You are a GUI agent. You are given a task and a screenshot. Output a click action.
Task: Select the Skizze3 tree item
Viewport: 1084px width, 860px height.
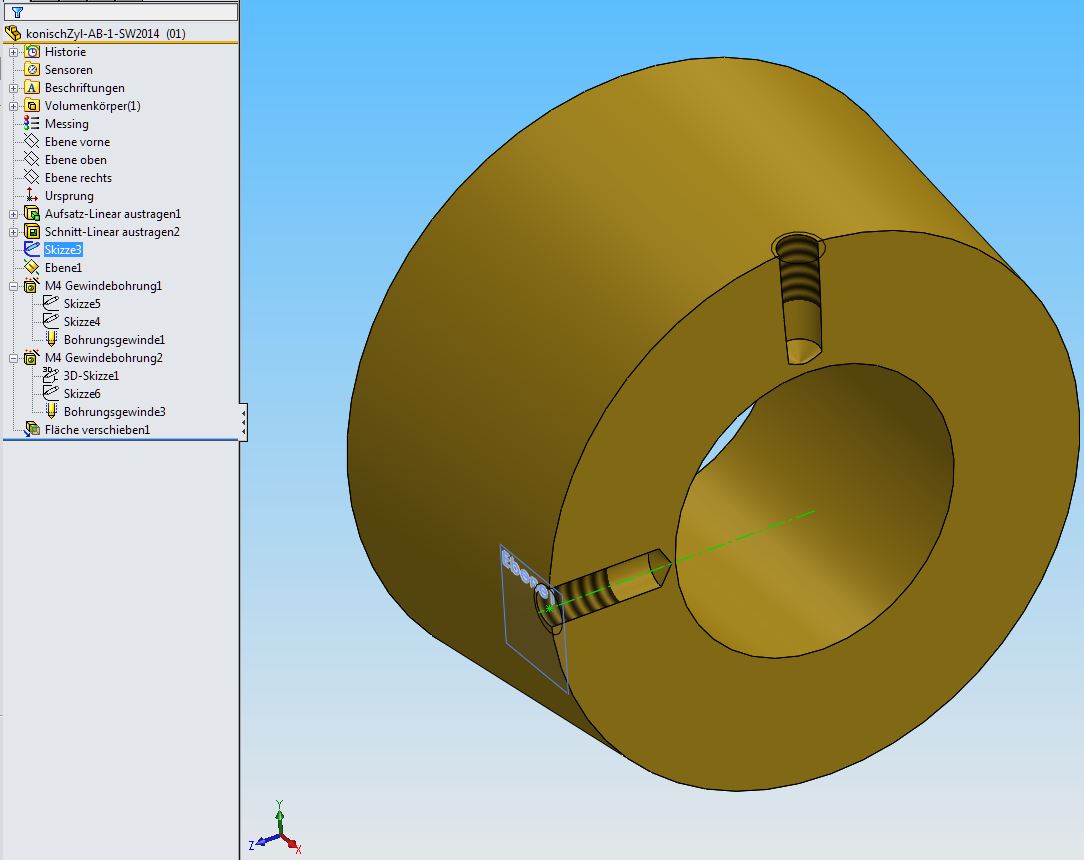(x=63, y=250)
